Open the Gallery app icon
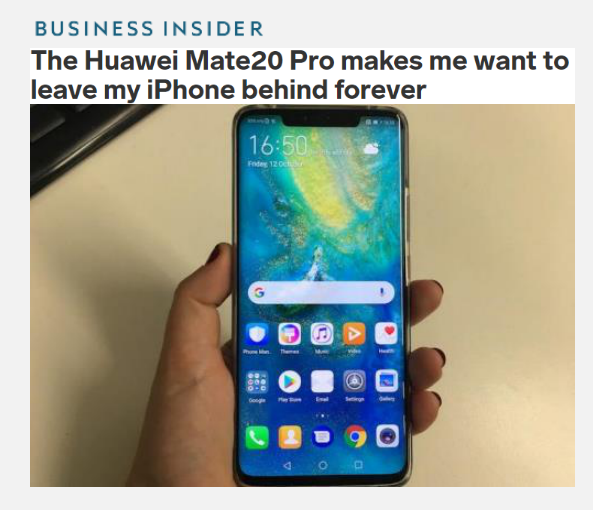 click(x=387, y=381)
